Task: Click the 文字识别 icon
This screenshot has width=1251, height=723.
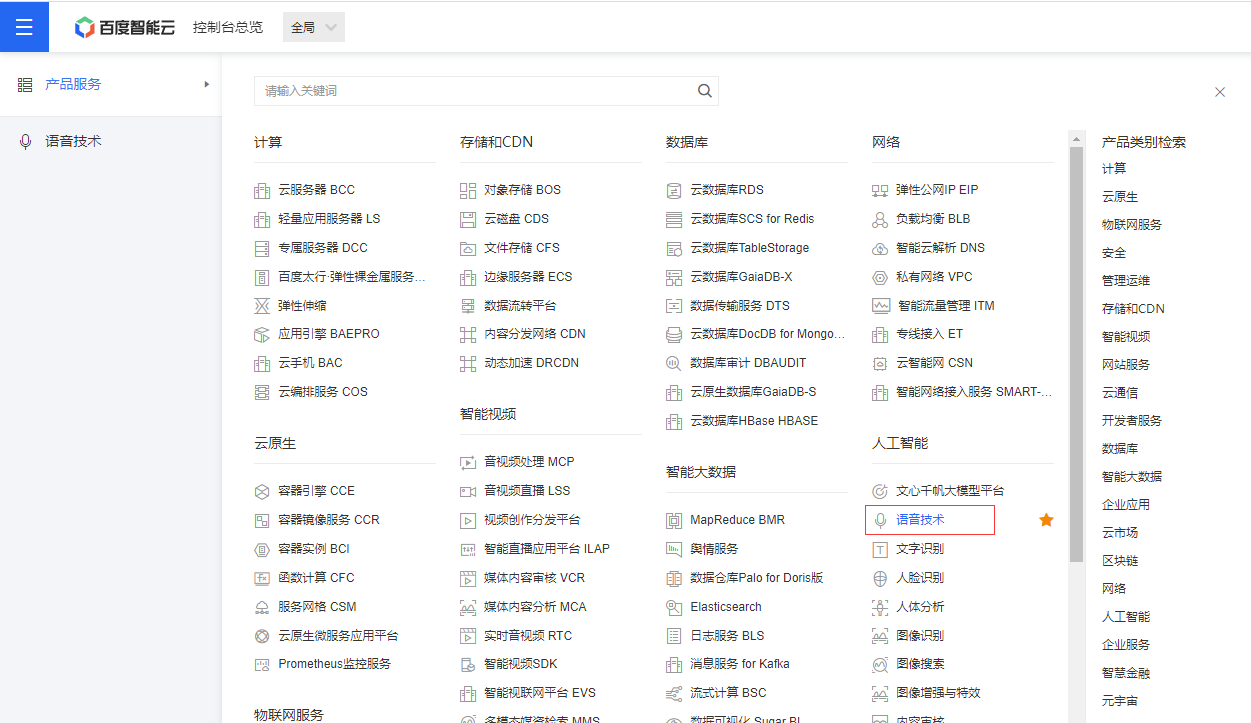Action: pos(880,550)
